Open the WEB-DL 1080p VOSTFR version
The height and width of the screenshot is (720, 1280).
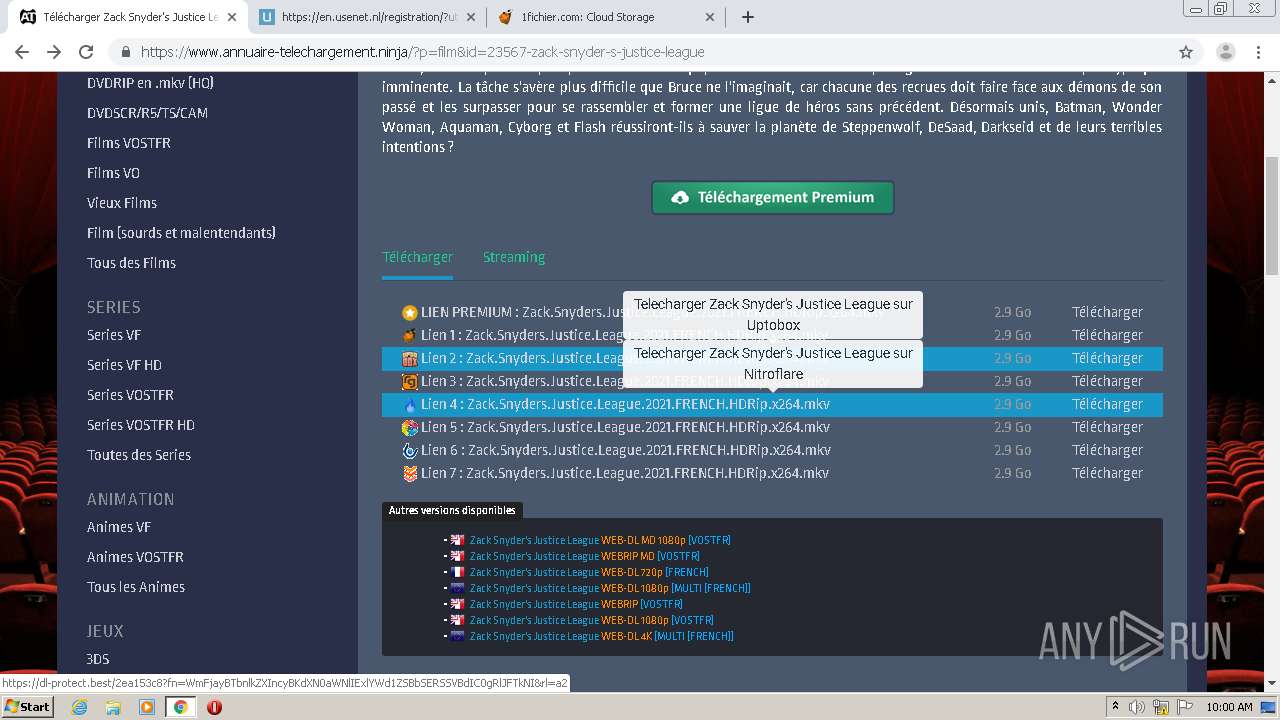point(592,620)
